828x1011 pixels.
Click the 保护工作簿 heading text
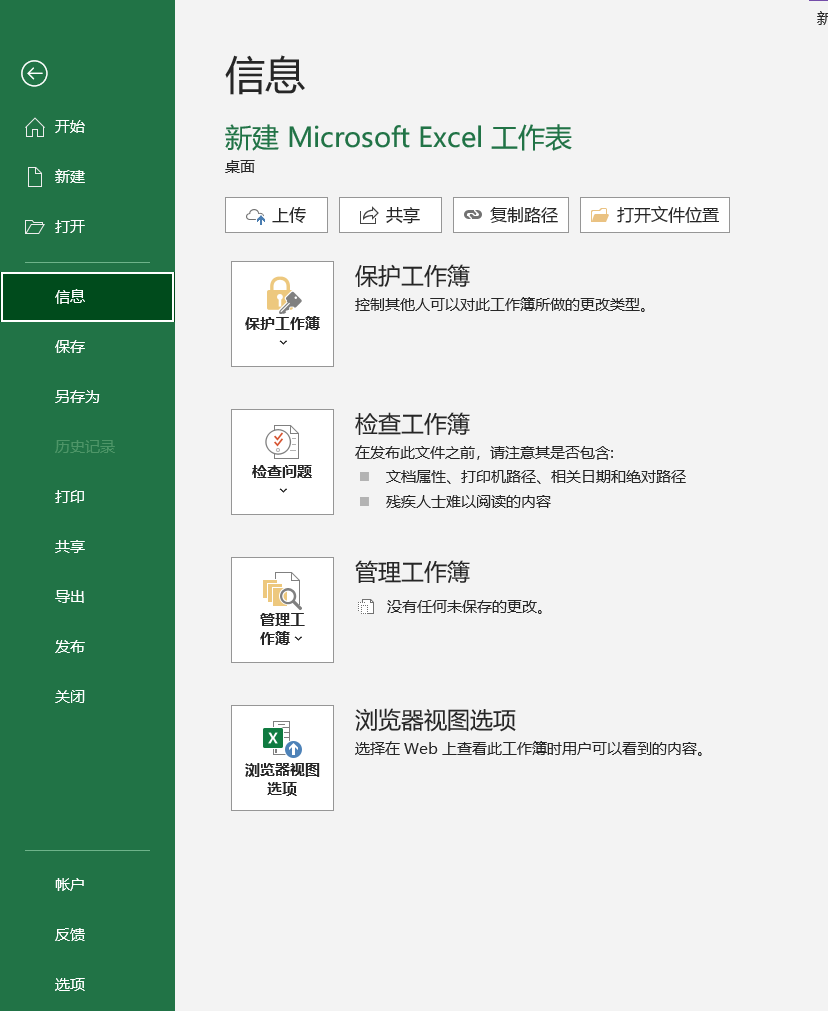point(412,276)
